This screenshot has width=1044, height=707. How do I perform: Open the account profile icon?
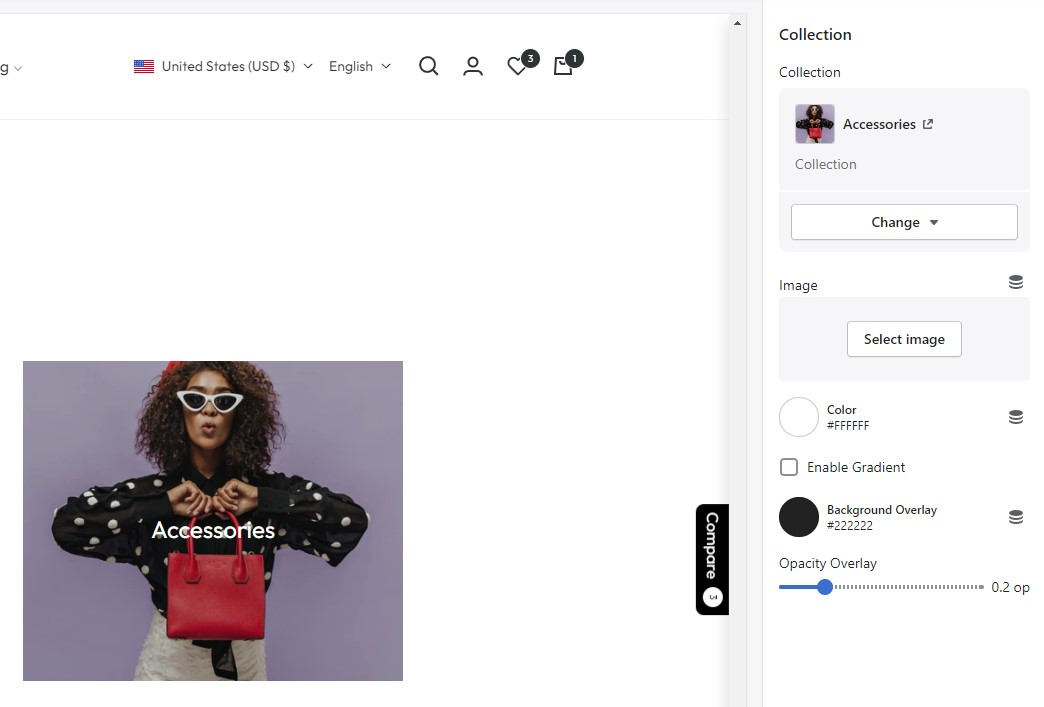coord(473,66)
